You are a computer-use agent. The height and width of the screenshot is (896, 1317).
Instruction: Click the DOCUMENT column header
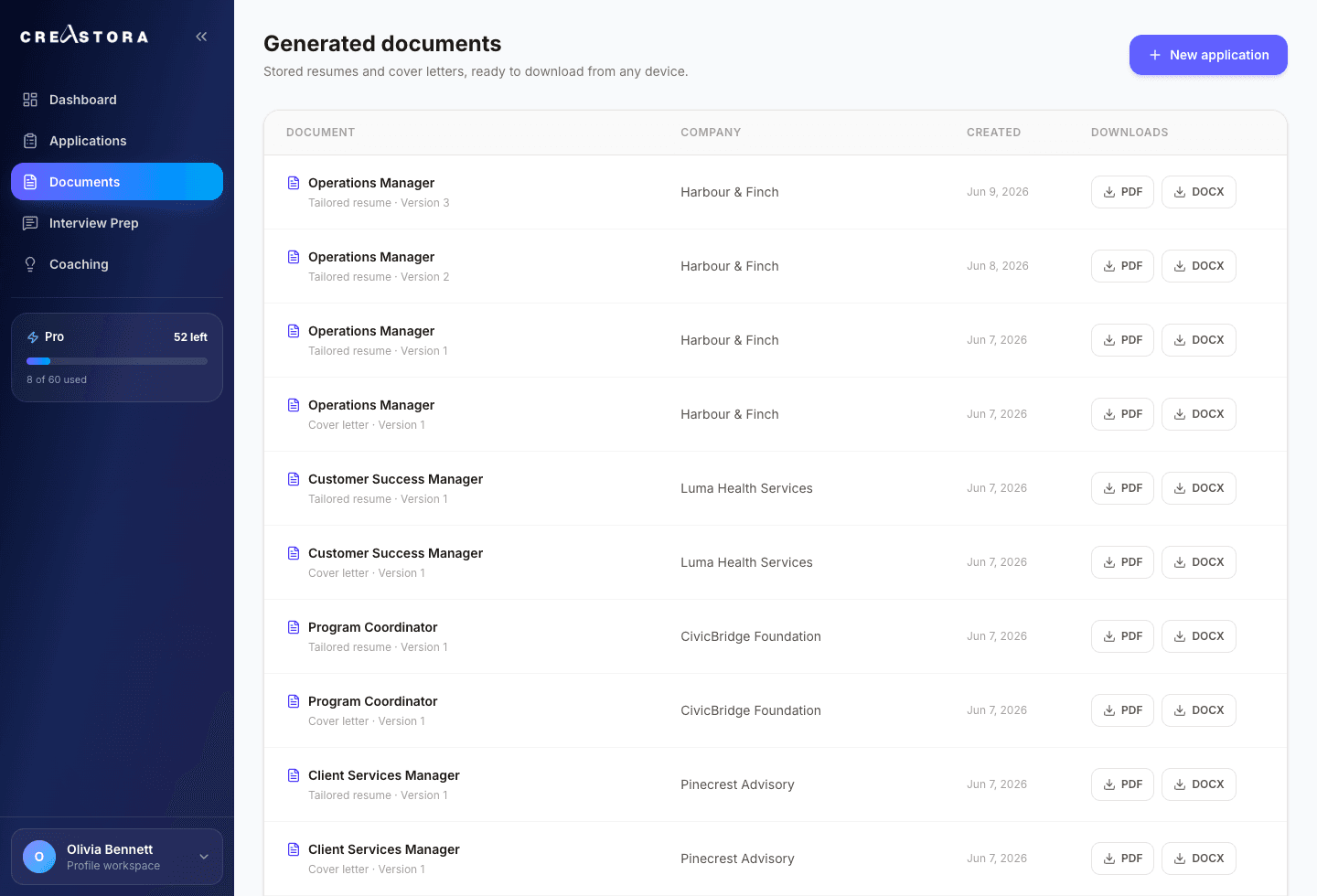pos(320,133)
